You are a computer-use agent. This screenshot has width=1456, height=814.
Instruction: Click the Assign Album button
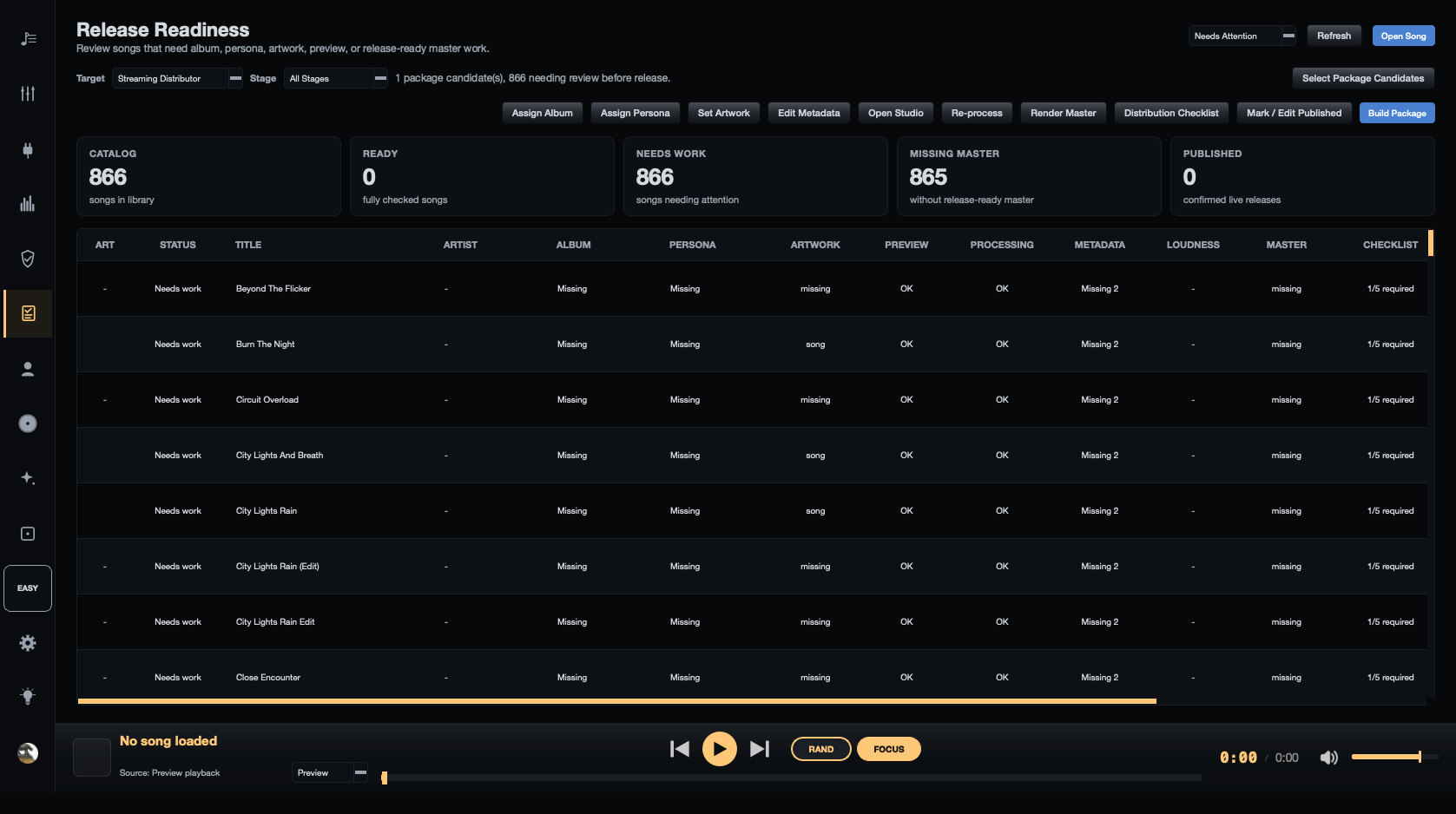543,113
